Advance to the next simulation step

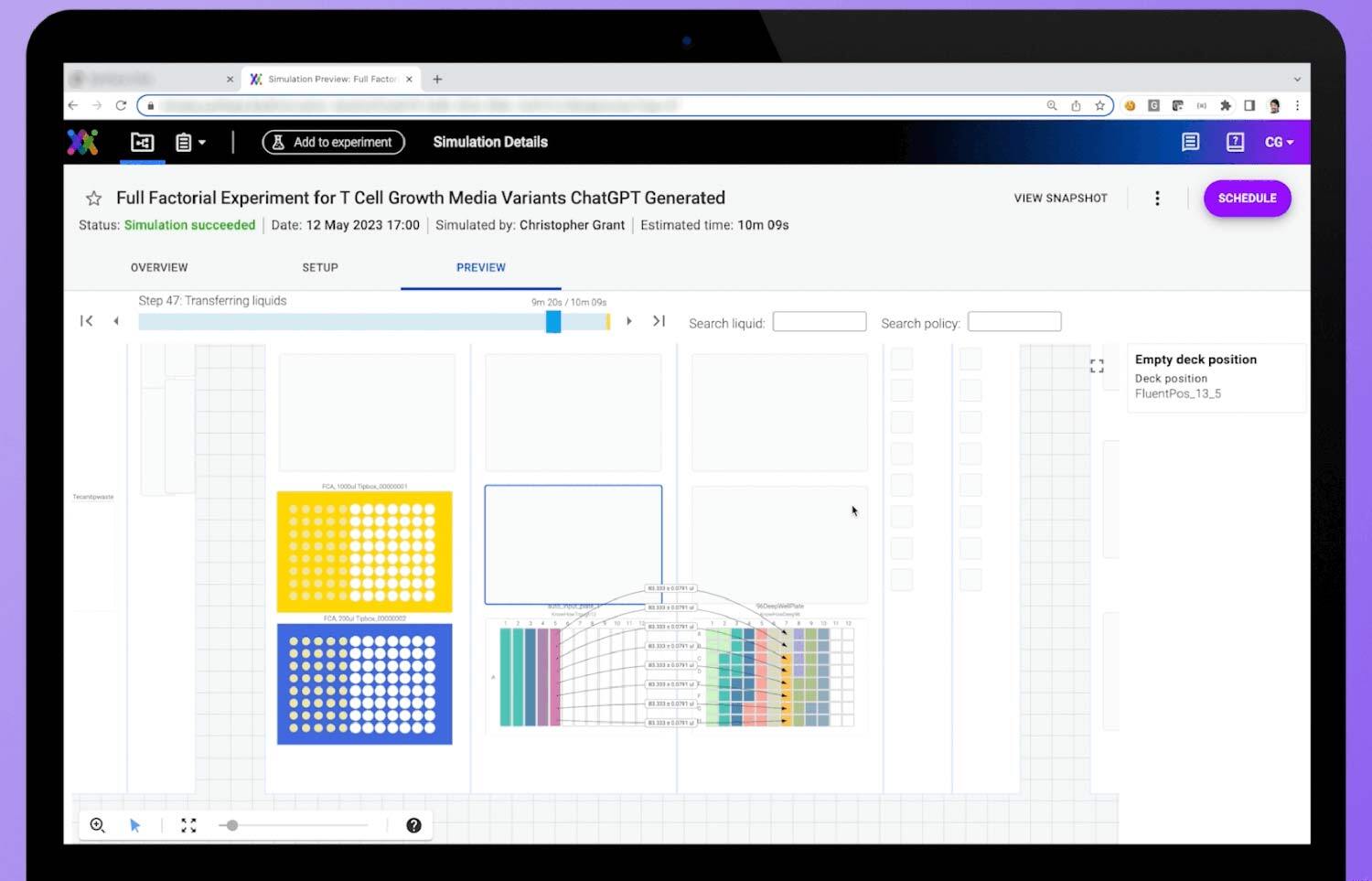(629, 321)
